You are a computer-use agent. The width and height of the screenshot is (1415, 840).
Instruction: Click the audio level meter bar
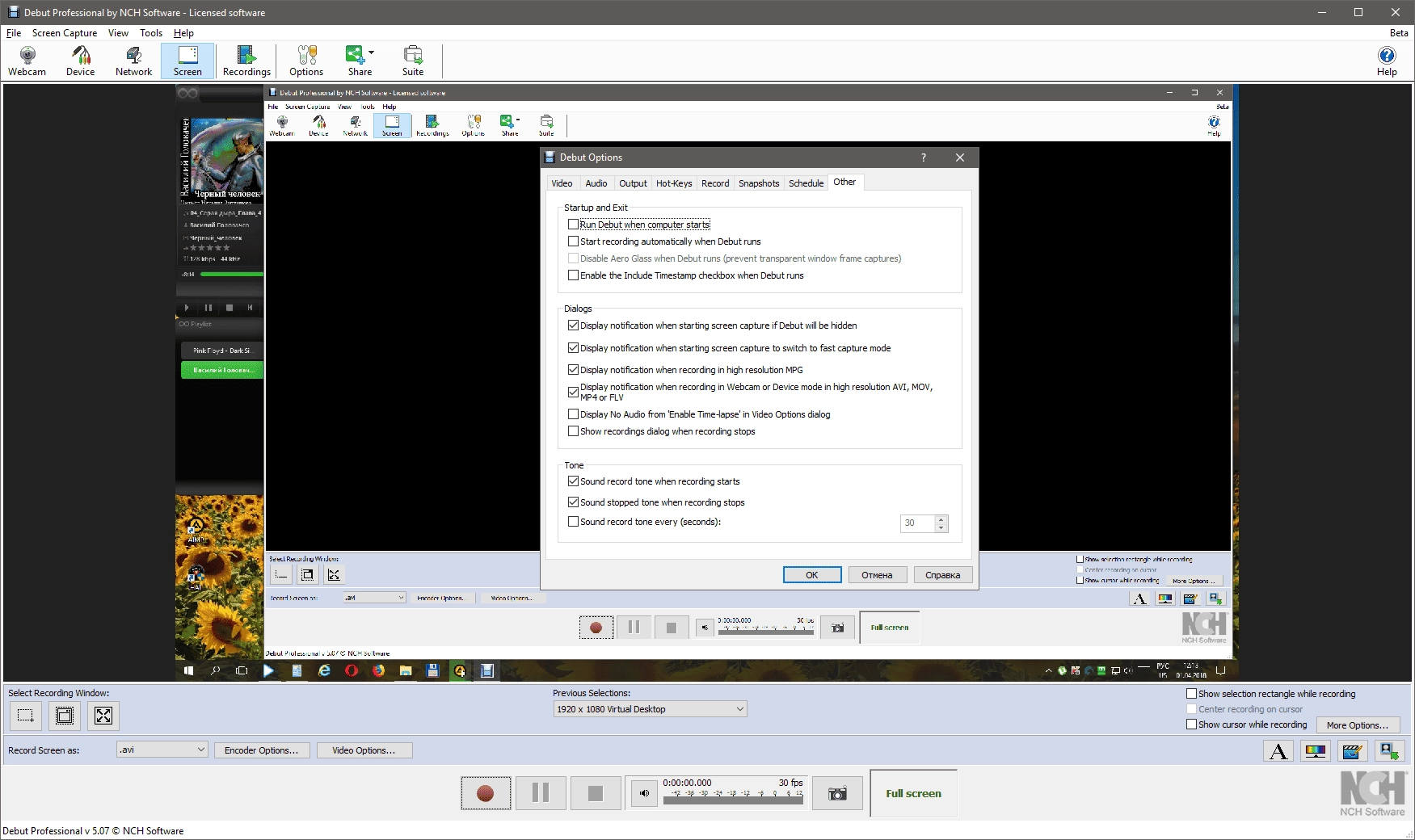click(x=733, y=800)
